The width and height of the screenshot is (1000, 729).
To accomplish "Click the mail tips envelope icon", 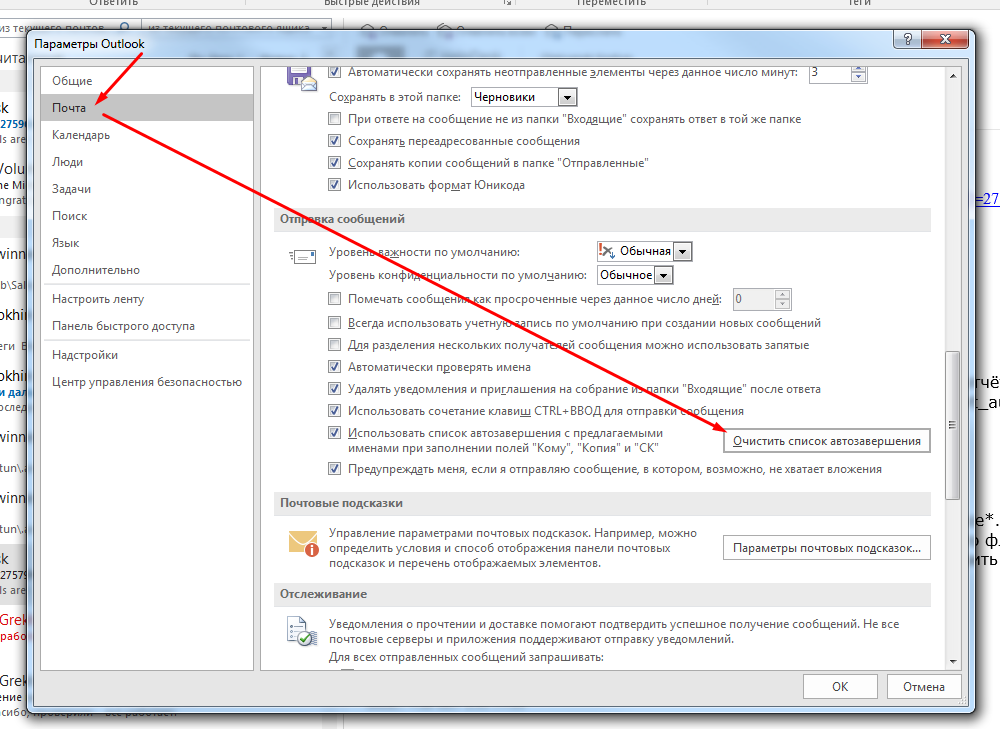I will point(304,543).
